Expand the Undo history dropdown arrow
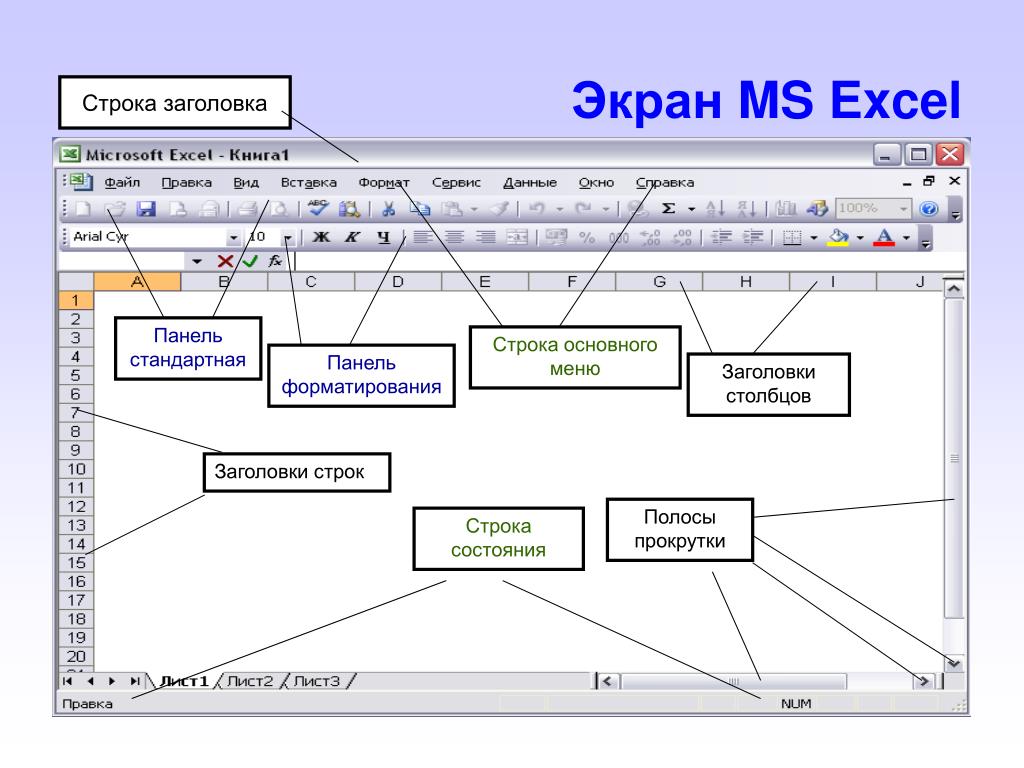1024x768 pixels. click(x=560, y=210)
